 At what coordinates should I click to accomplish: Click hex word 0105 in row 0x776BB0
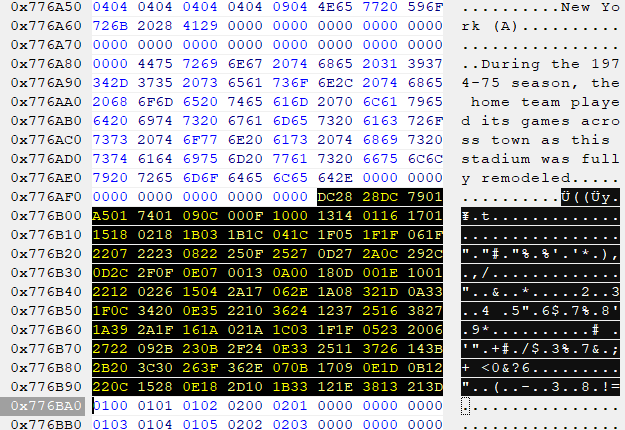200,425
